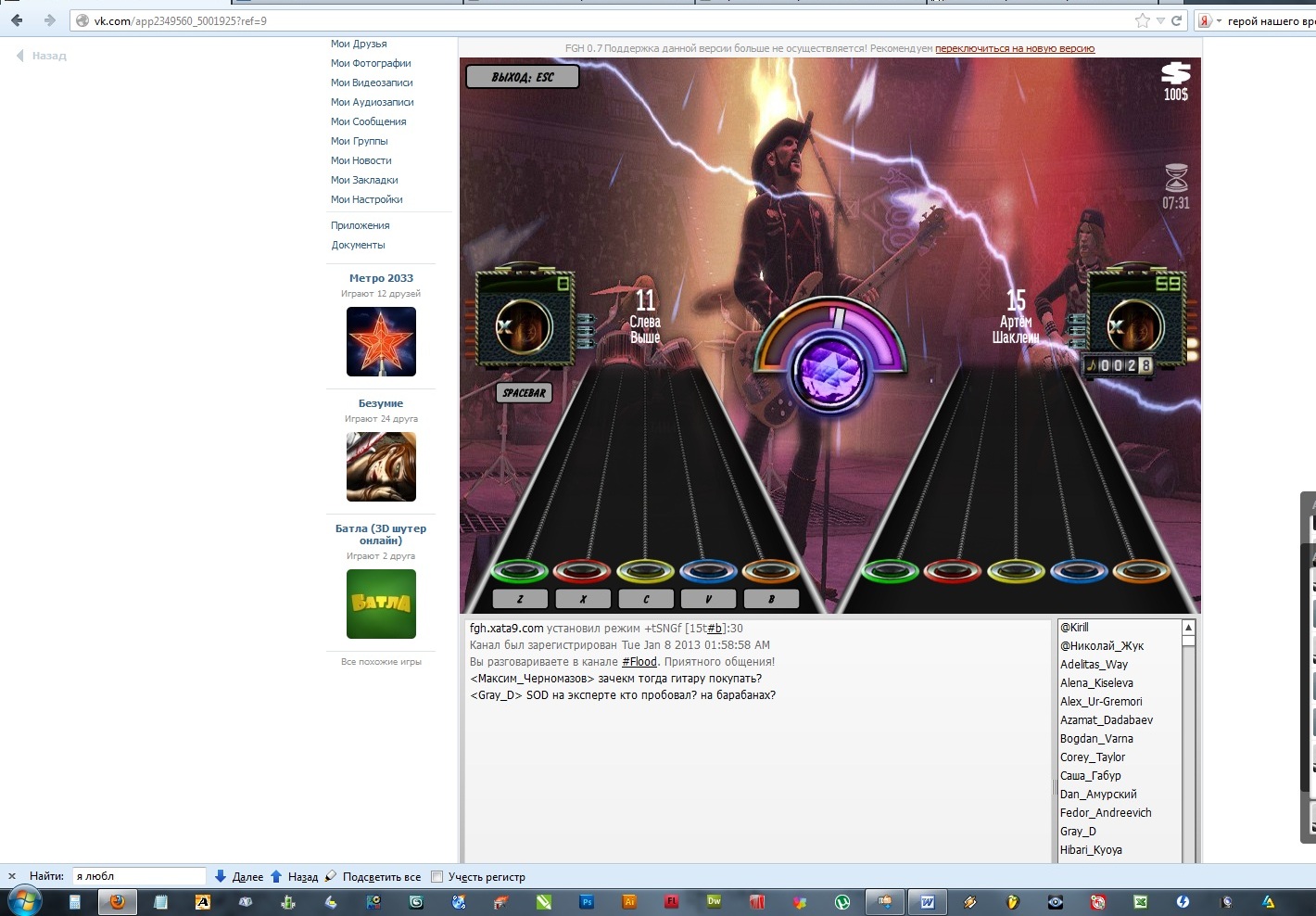Open Мои Сообщения

[x=369, y=121]
